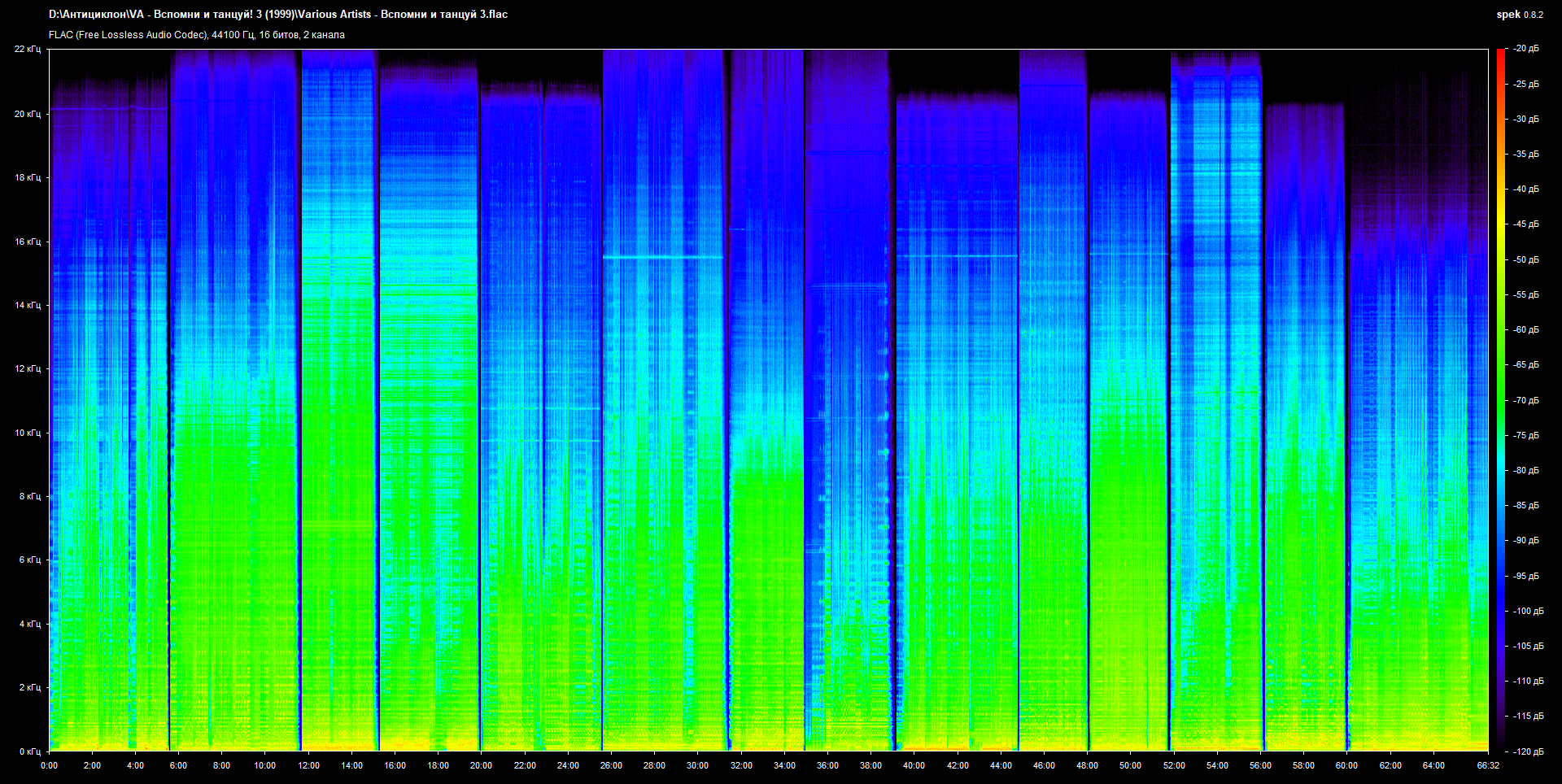Click the 16 кГц frequency axis label
The width and height of the screenshot is (1562, 784).
(x=27, y=242)
